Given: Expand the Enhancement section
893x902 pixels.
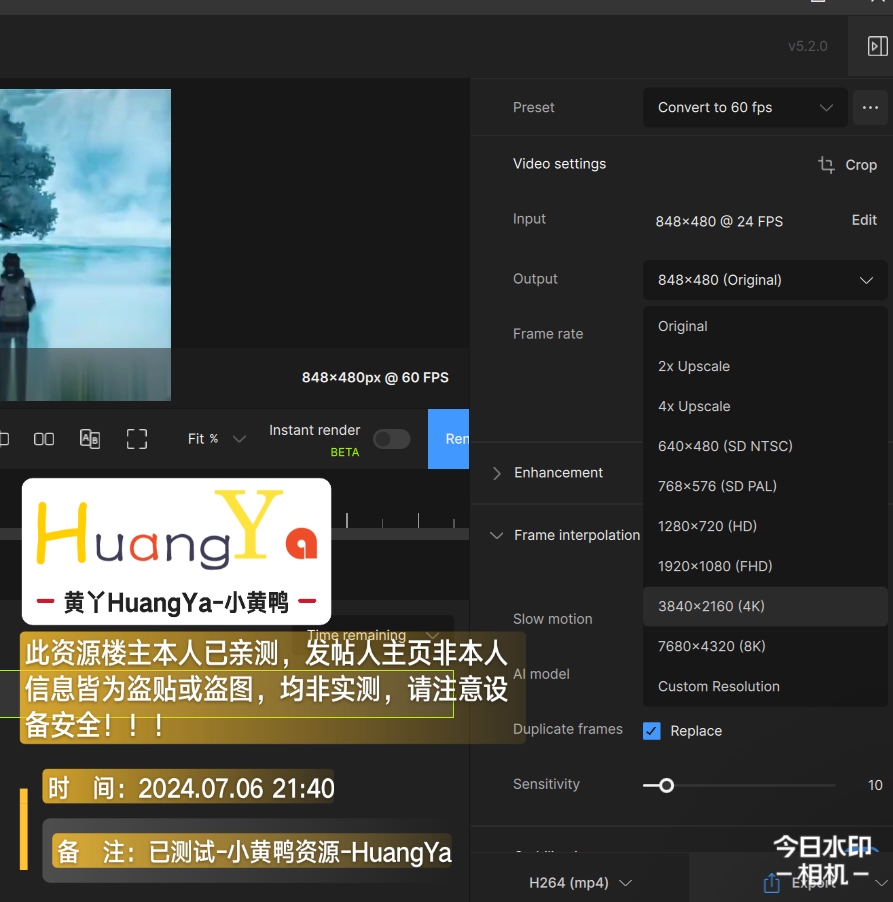Looking at the screenshot, I should coord(497,473).
